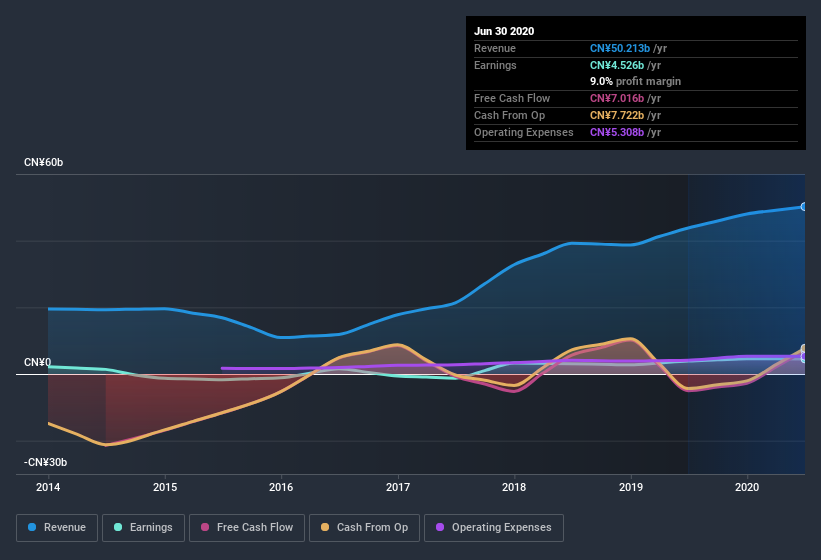The width and height of the screenshot is (821, 560).
Task: Select the 2014 x-axis label
Action: click(48, 487)
